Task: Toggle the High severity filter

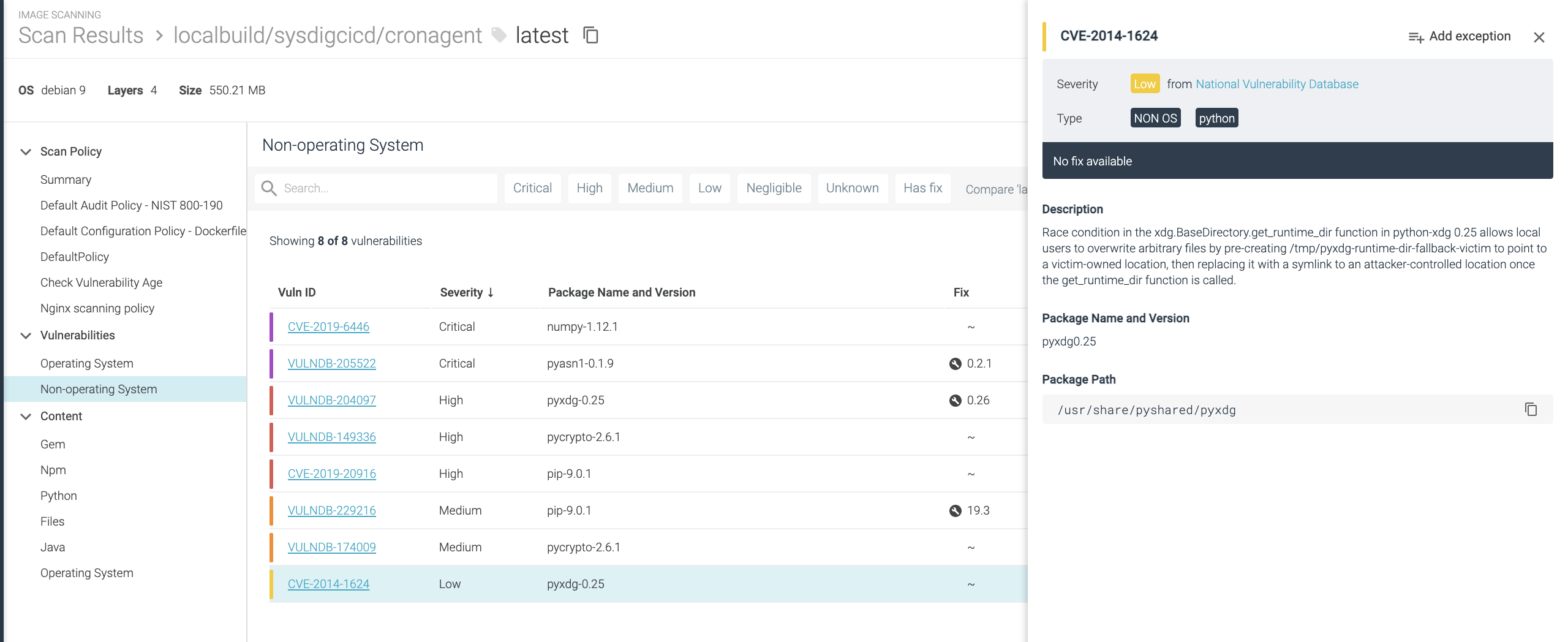Action: [589, 188]
